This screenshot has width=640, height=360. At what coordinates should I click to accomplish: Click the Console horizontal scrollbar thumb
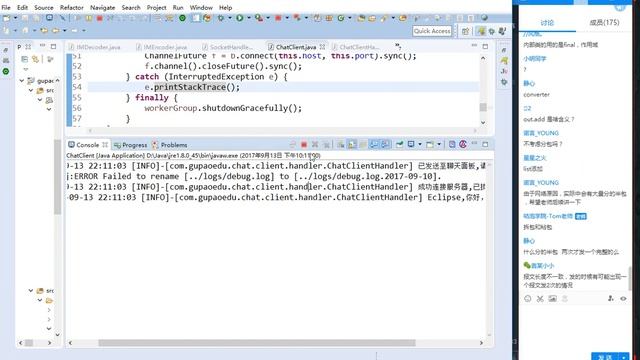click(x=257, y=343)
